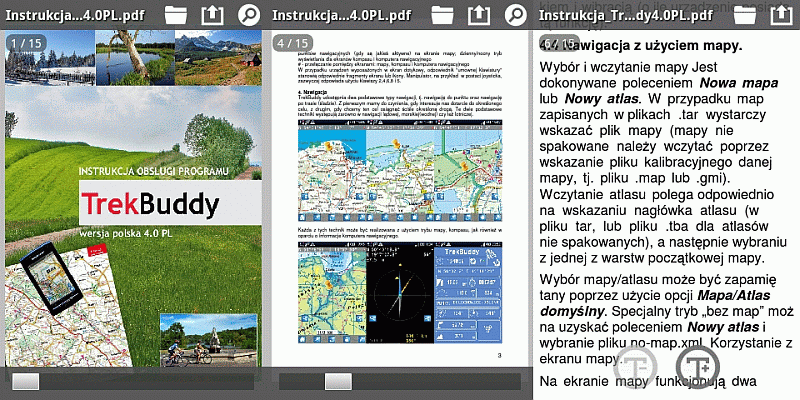Tap the TrekBuddy logo on cover page
The width and height of the screenshot is (800, 400).
[150, 205]
